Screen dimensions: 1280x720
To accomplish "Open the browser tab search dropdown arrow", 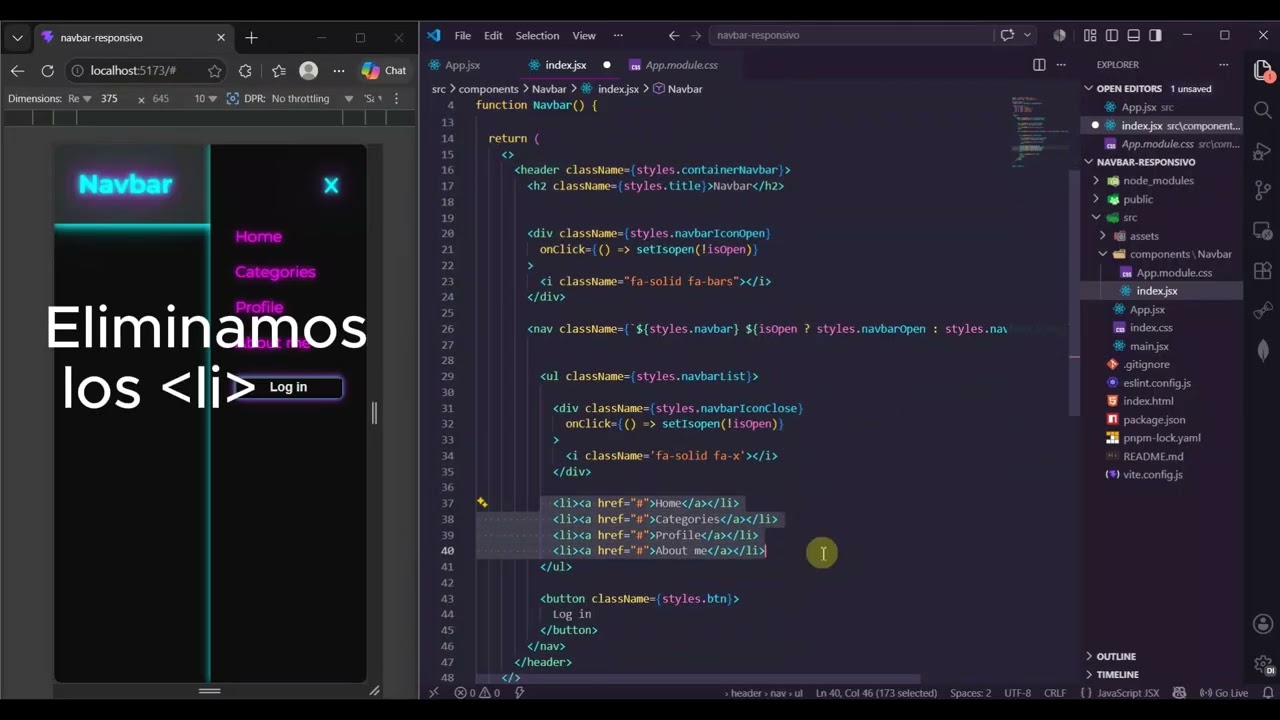I will click(x=17, y=38).
